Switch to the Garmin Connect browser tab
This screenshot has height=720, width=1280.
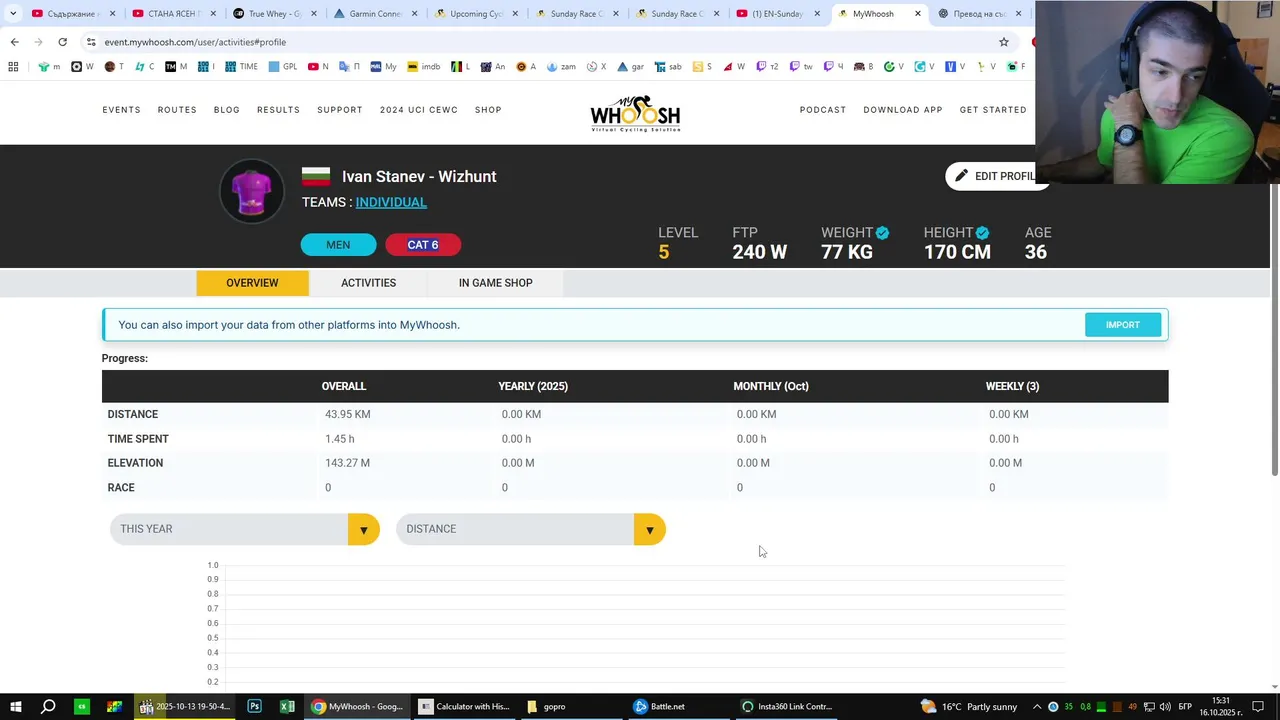376,14
